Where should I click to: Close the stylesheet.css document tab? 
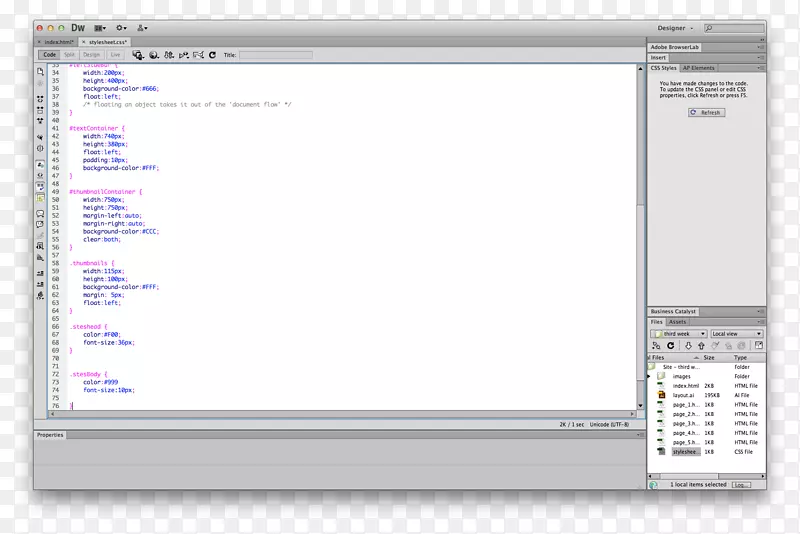[84, 42]
